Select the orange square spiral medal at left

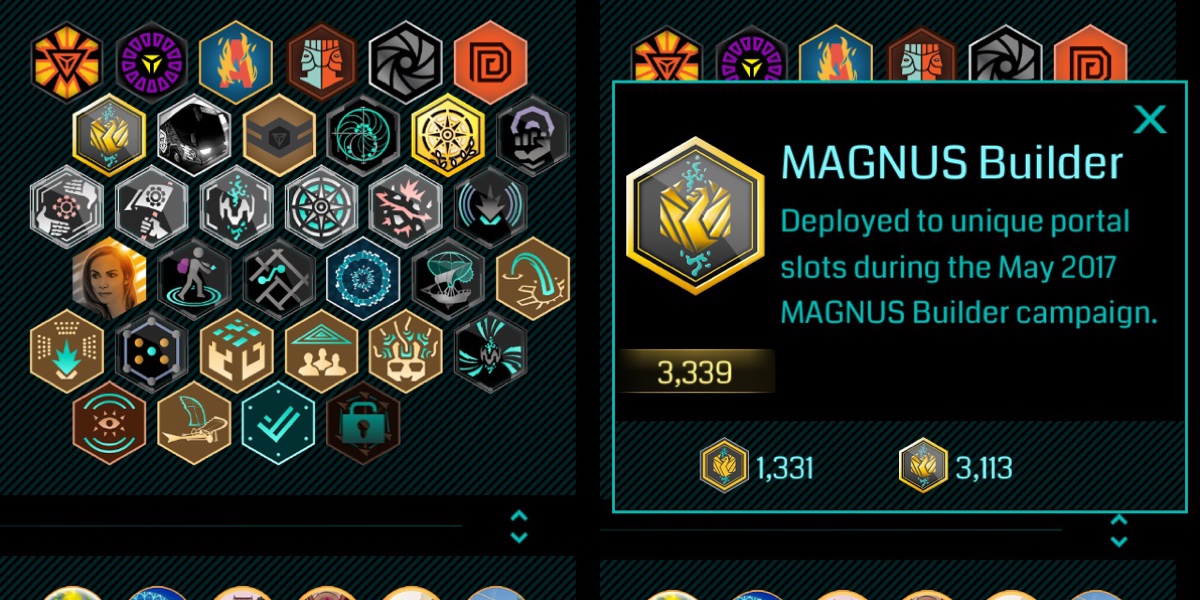[490, 62]
